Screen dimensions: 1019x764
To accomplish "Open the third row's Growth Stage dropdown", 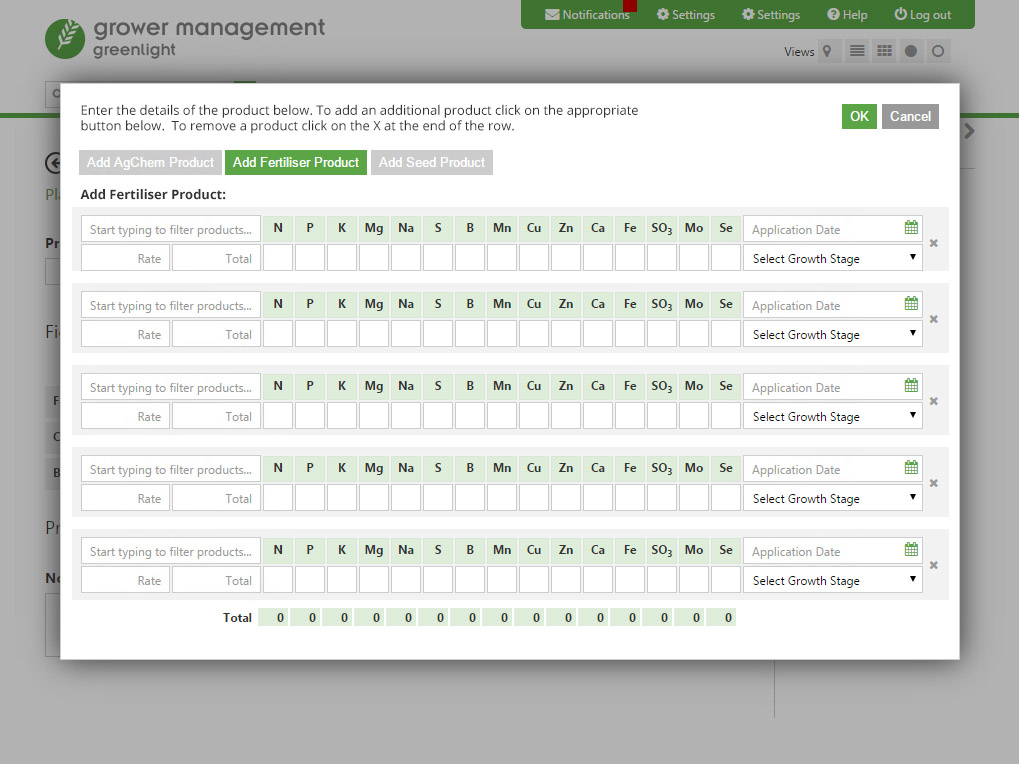I will tap(832, 416).
